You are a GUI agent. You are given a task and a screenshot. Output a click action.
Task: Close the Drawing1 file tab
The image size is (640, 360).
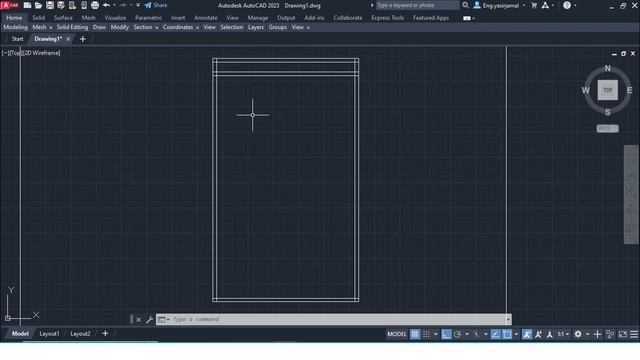point(68,39)
